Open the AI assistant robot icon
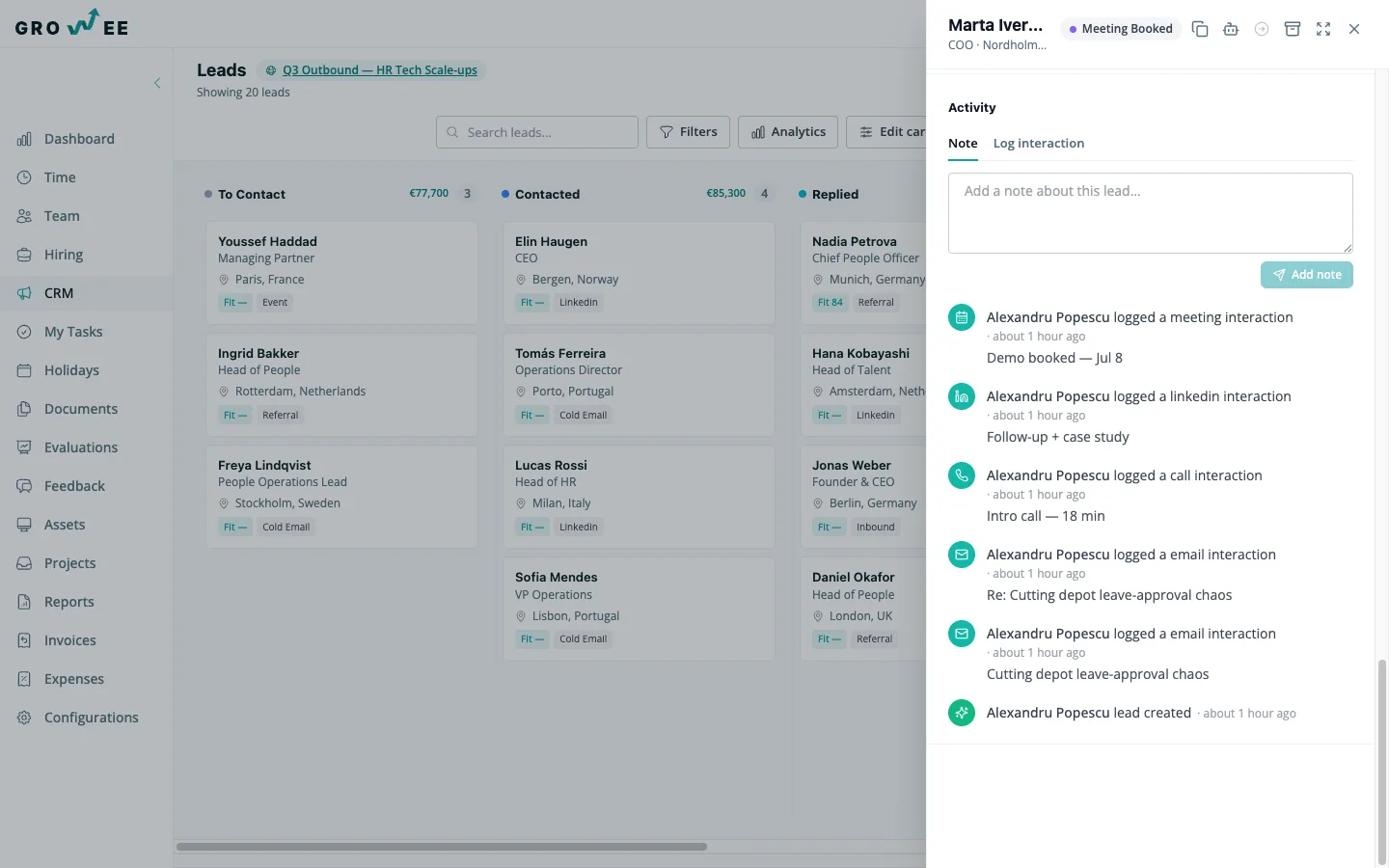Screen dimensions: 1389x868 pyautogui.click(x=1231, y=29)
